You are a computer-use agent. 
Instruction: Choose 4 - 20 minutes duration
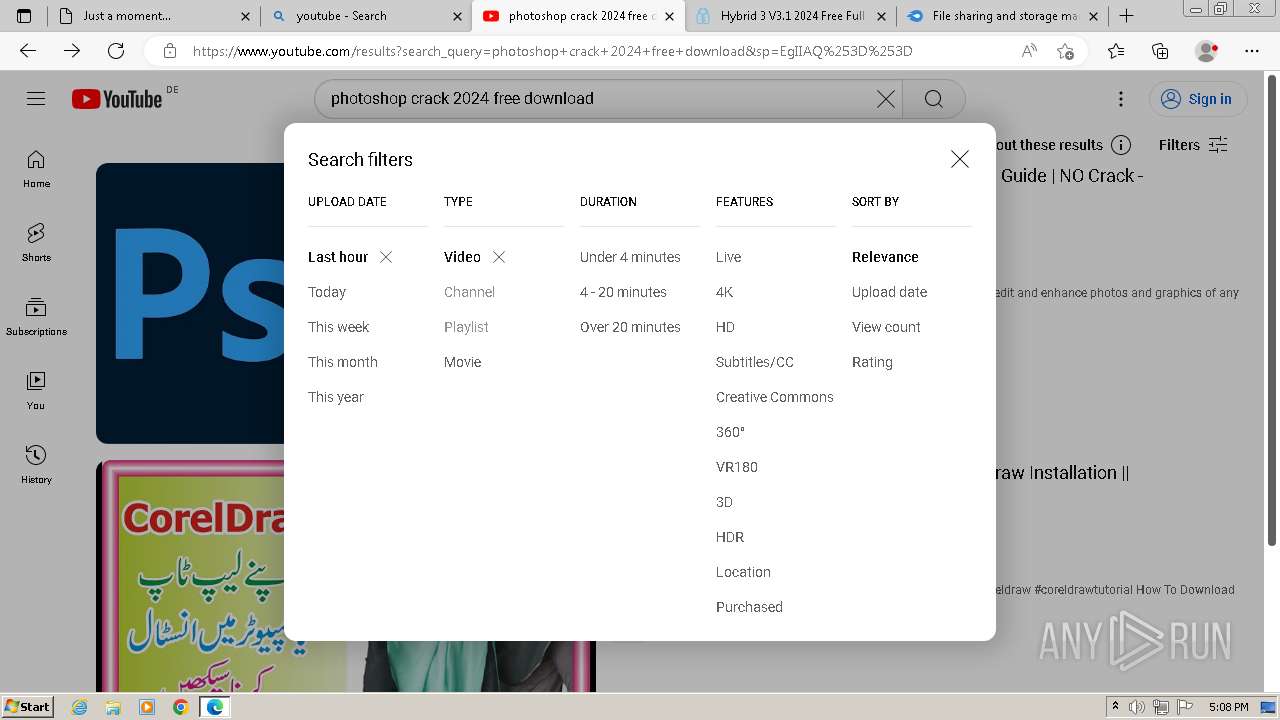tap(623, 292)
